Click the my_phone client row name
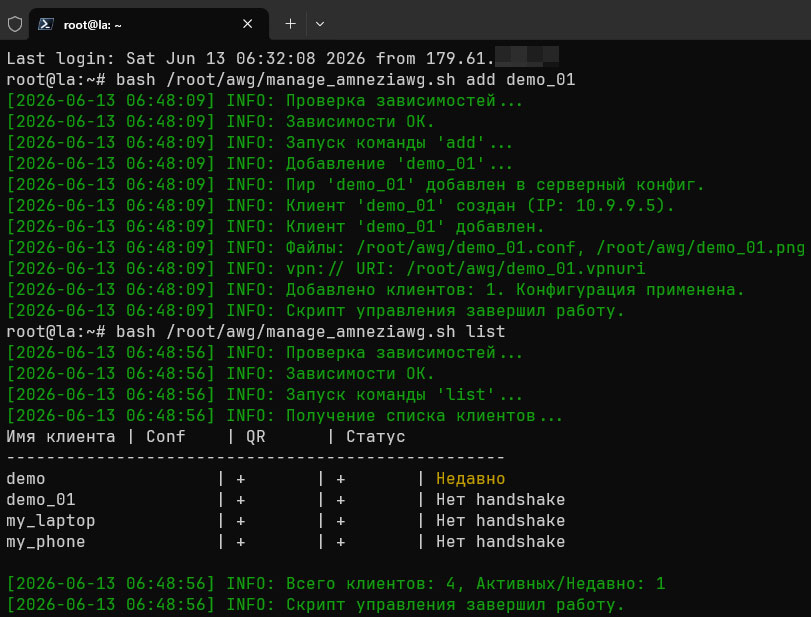The height and width of the screenshot is (617, 811). [x=46, y=541]
